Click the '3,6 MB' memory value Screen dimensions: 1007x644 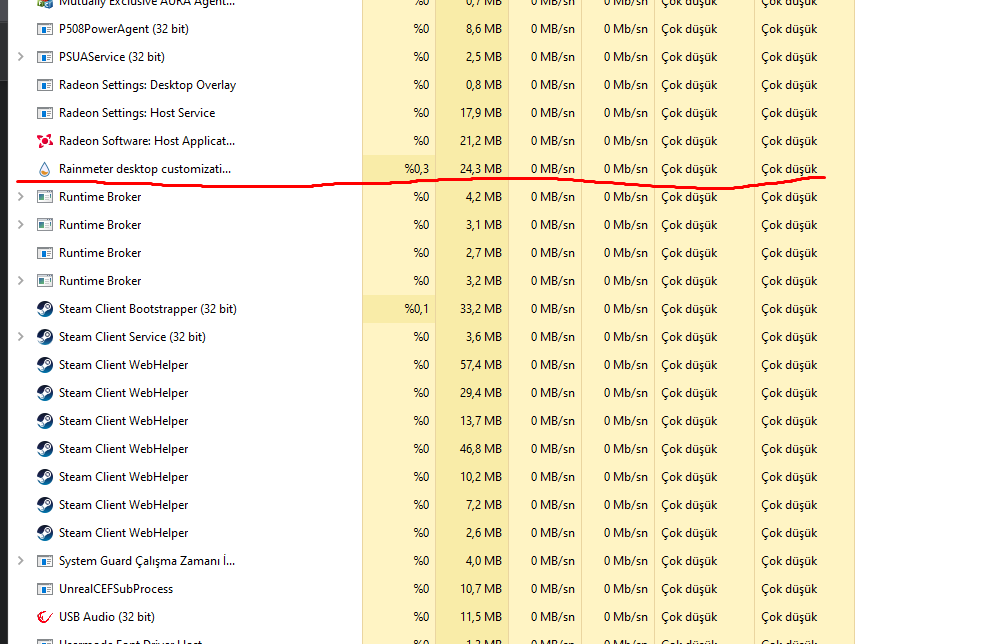[x=484, y=337]
